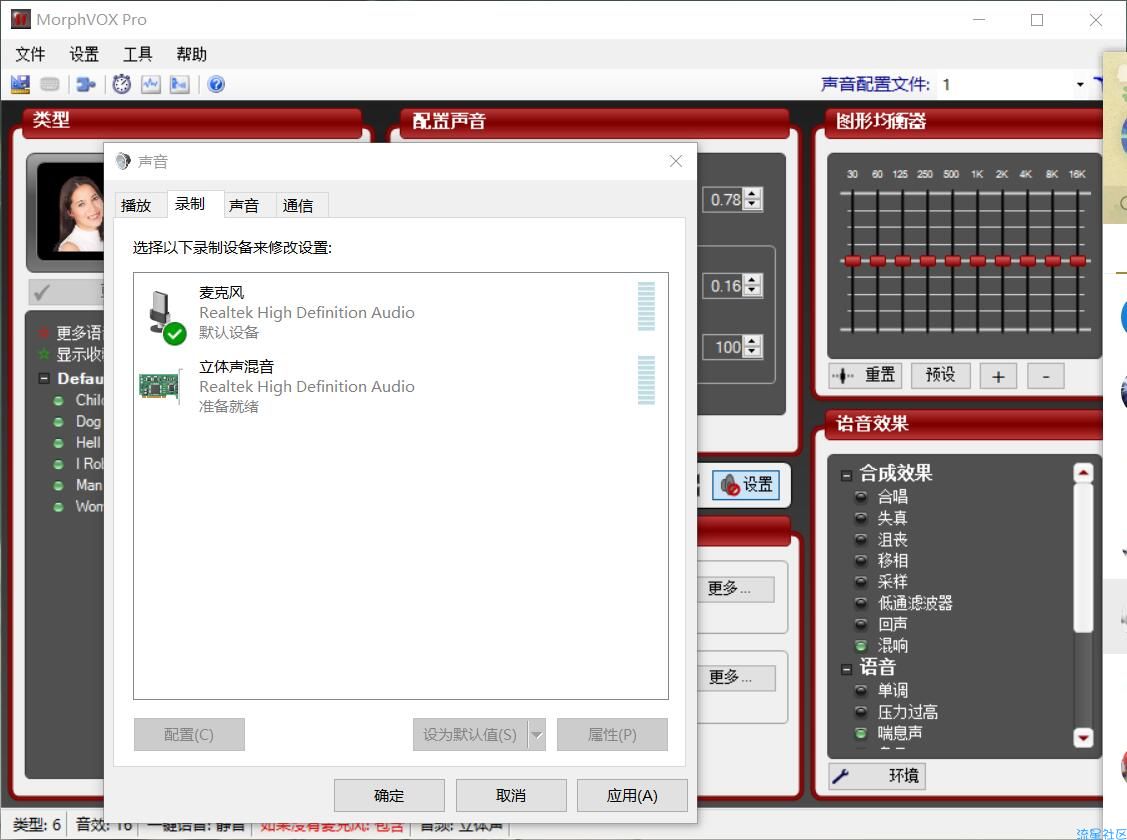Click the 0.16 value field
The width and height of the screenshot is (1127, 840).
click(724, 286)
